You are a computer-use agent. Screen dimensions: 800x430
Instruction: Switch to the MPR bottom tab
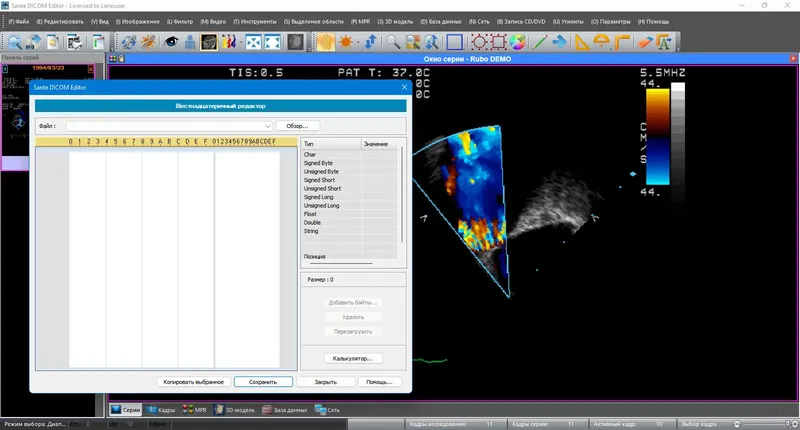pos(195,410)
